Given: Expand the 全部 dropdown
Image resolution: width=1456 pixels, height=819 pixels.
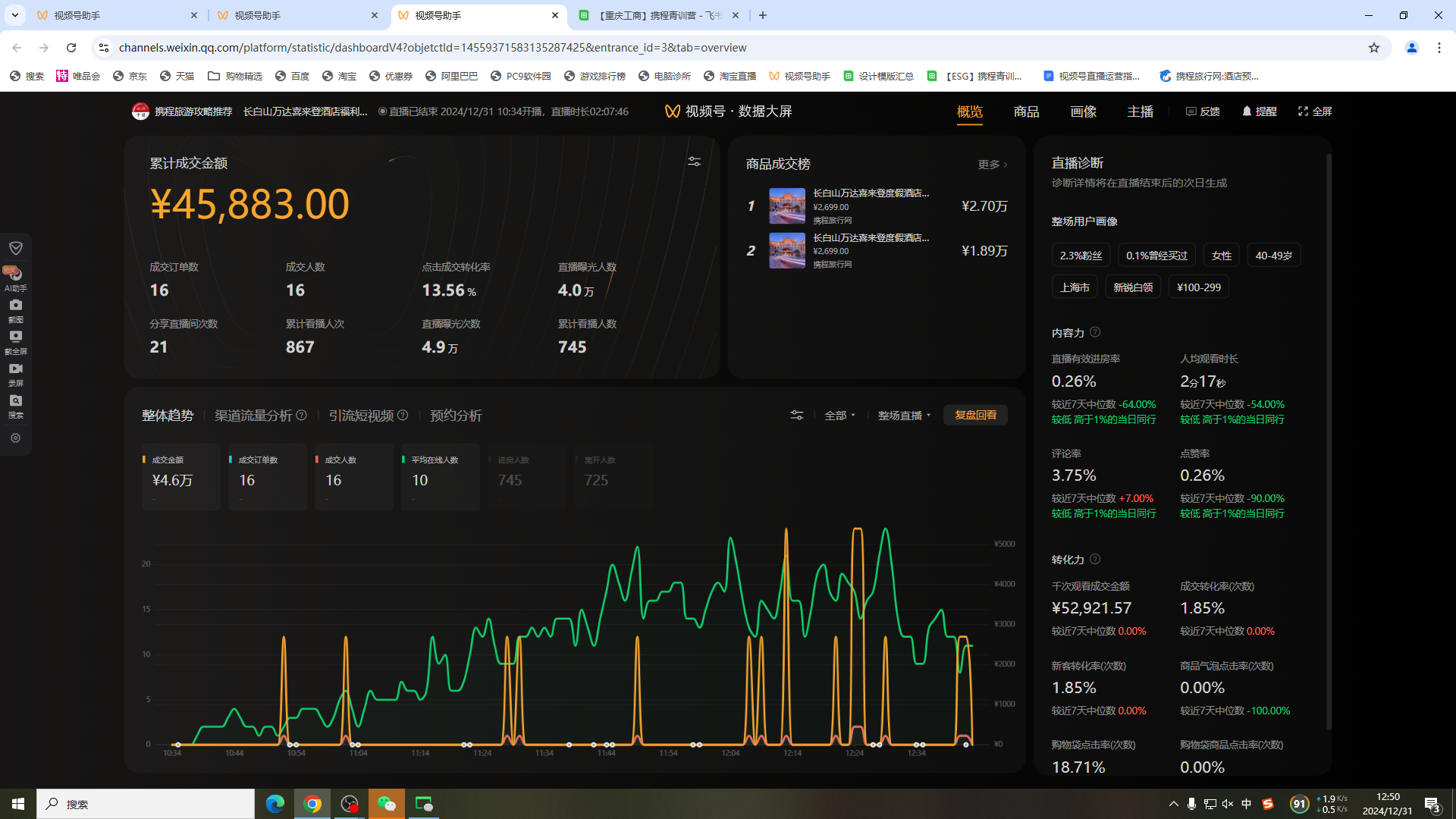Looking at the screenshot, I should tap(839, 416).
